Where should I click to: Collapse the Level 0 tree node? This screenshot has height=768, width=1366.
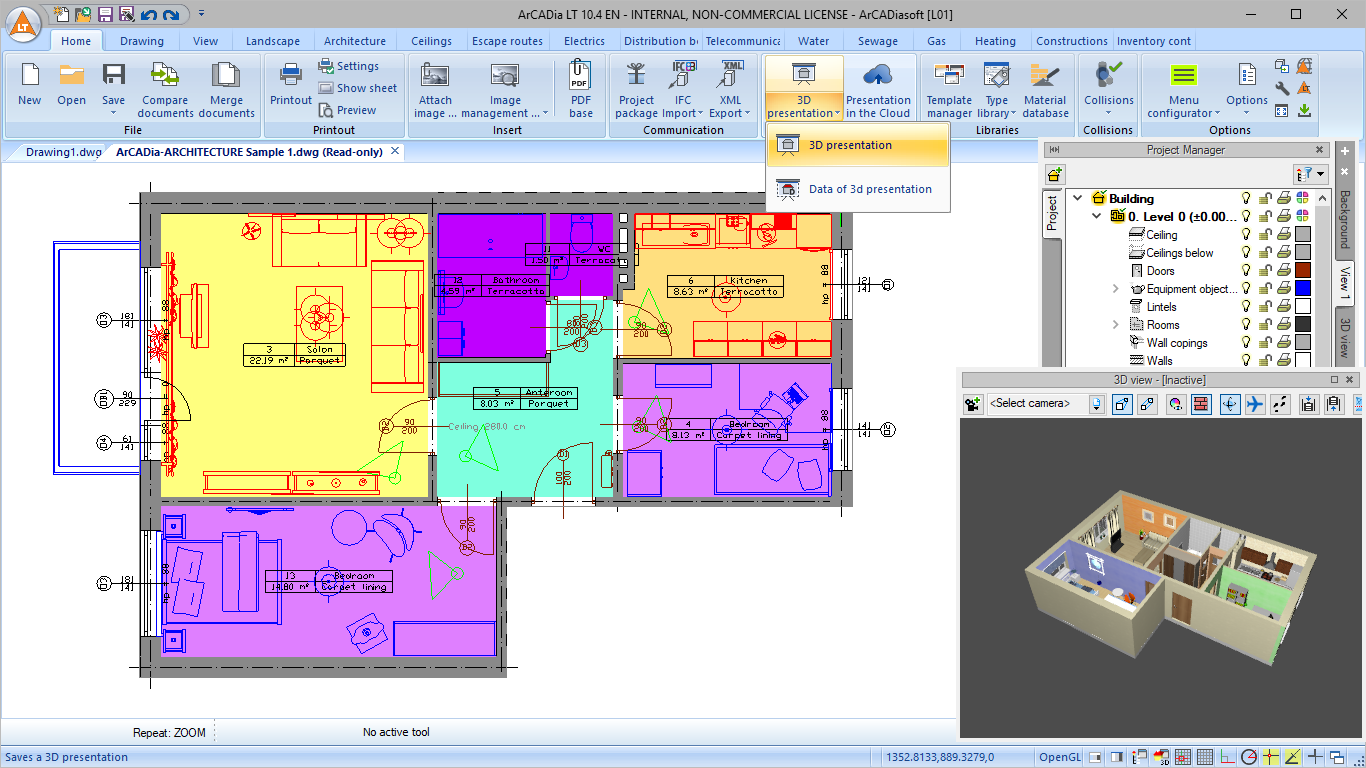coord(1097,216)
